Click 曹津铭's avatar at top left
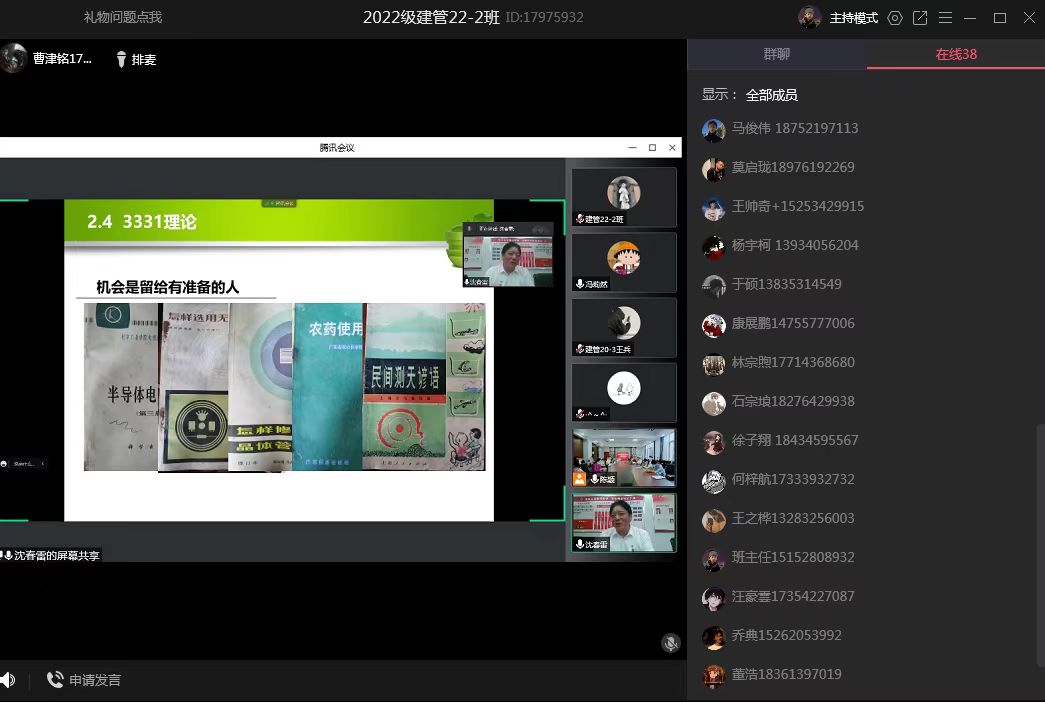The image size is (1045, 703). (x=14, y=59)
